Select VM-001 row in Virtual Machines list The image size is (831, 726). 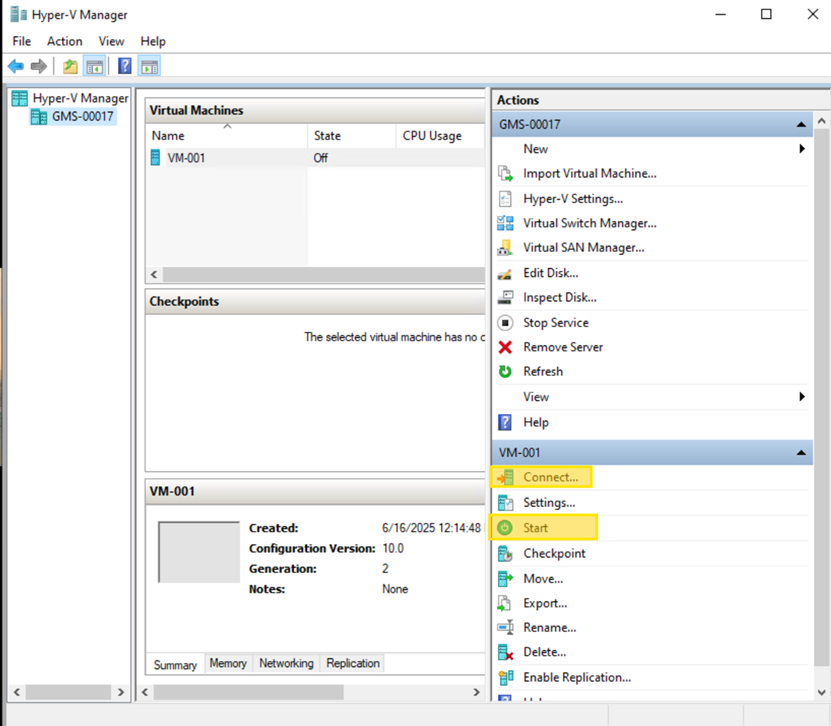(186, 158)
